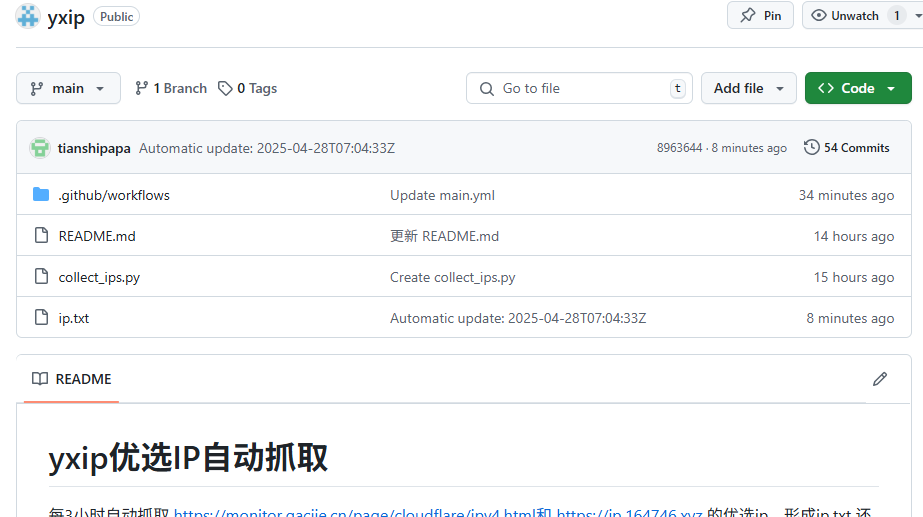Click the magnifier icon in Go to file

tap(487, 89)
